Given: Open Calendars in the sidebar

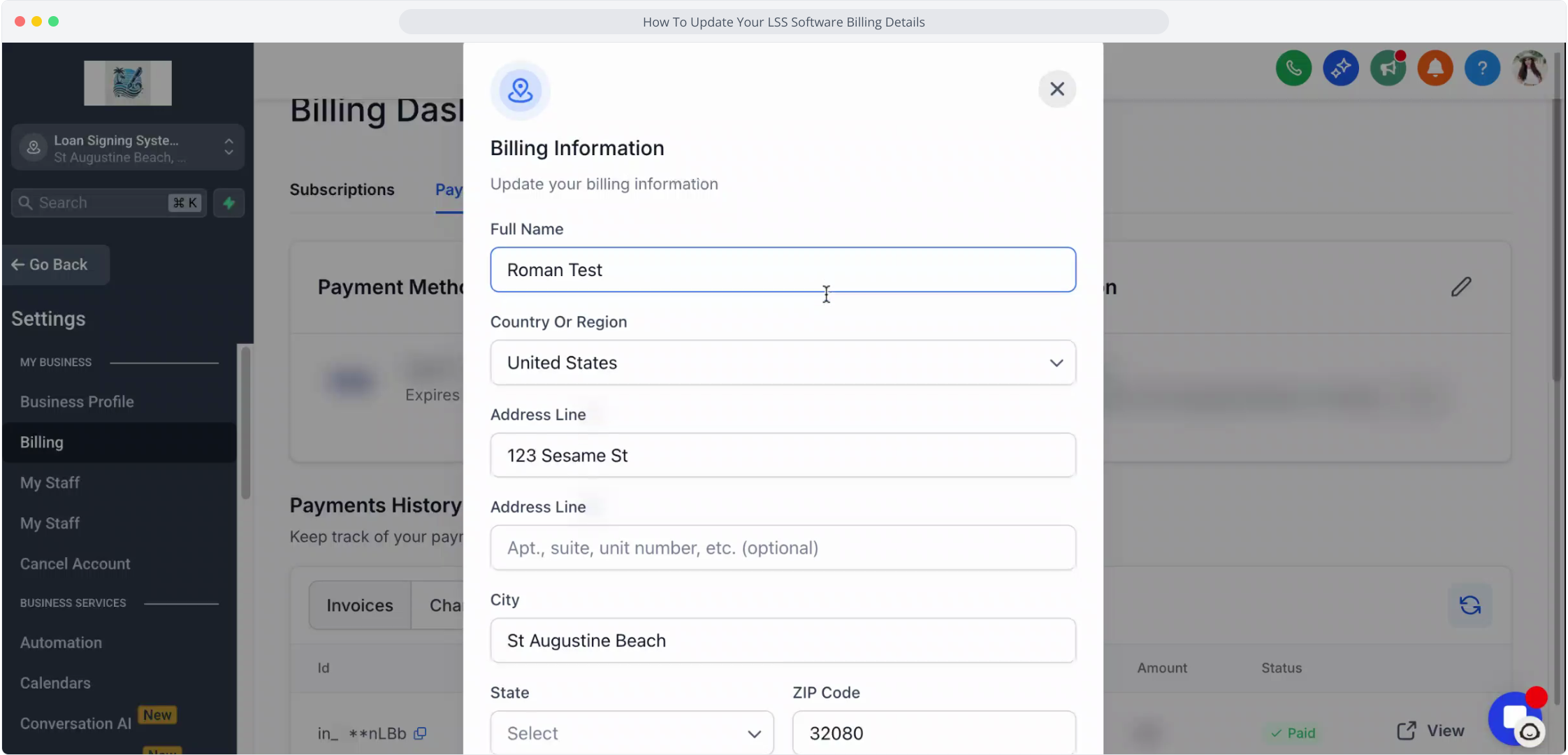Looking at the screenshot, I should click(55, 684).
